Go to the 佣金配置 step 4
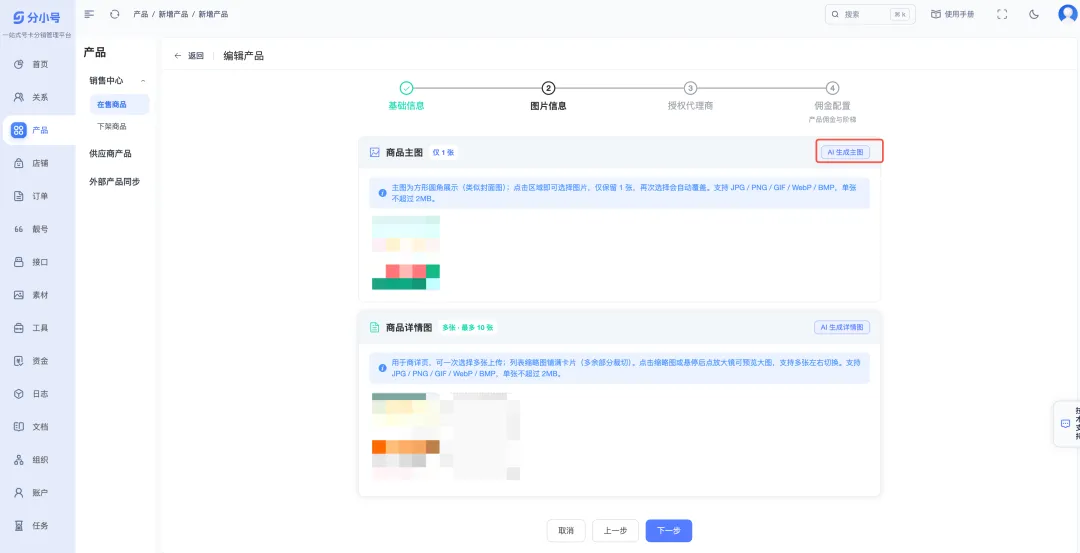The height and width of the screenshot is (553, 1080). pos(832,102)
